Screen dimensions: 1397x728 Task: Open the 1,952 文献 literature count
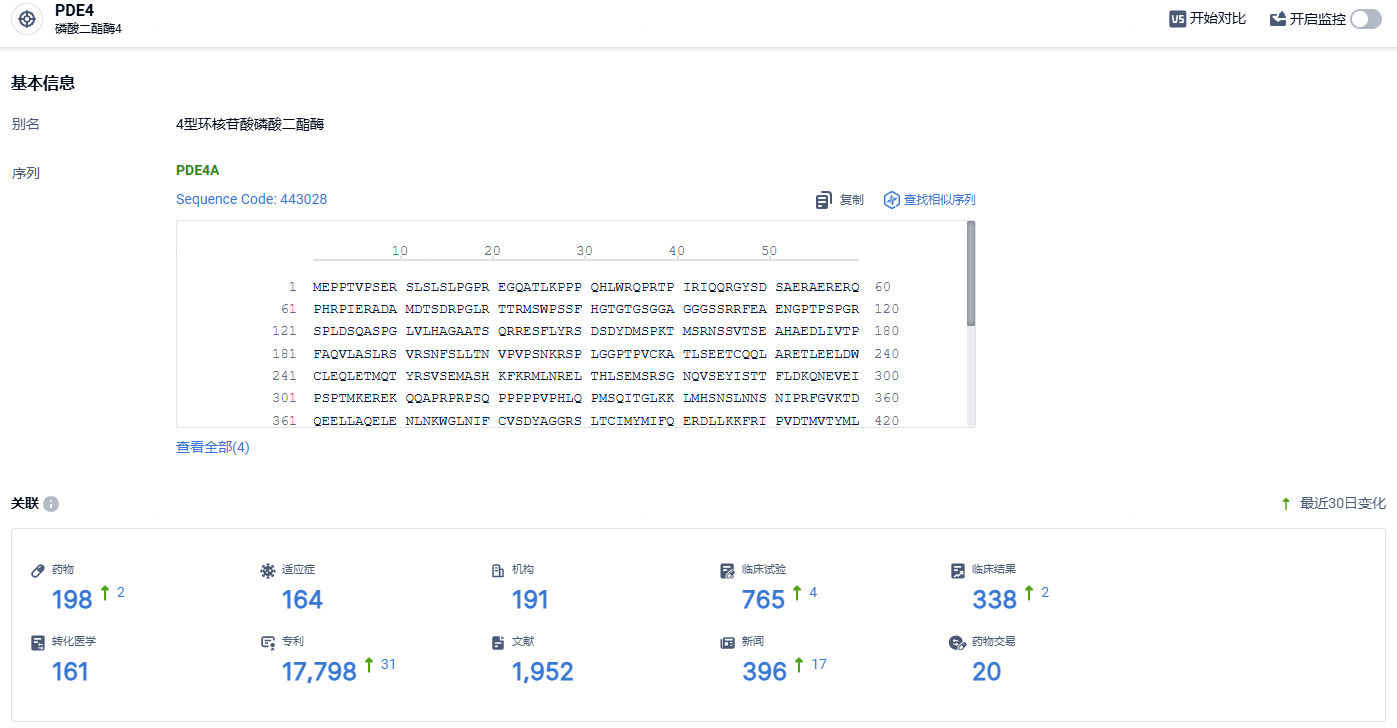(543, 671)
